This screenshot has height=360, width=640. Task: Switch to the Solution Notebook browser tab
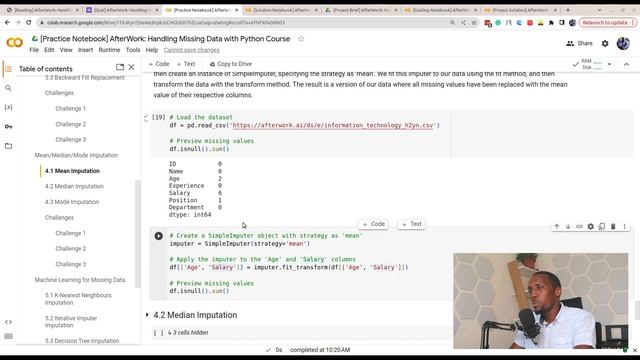click(280, 9)
